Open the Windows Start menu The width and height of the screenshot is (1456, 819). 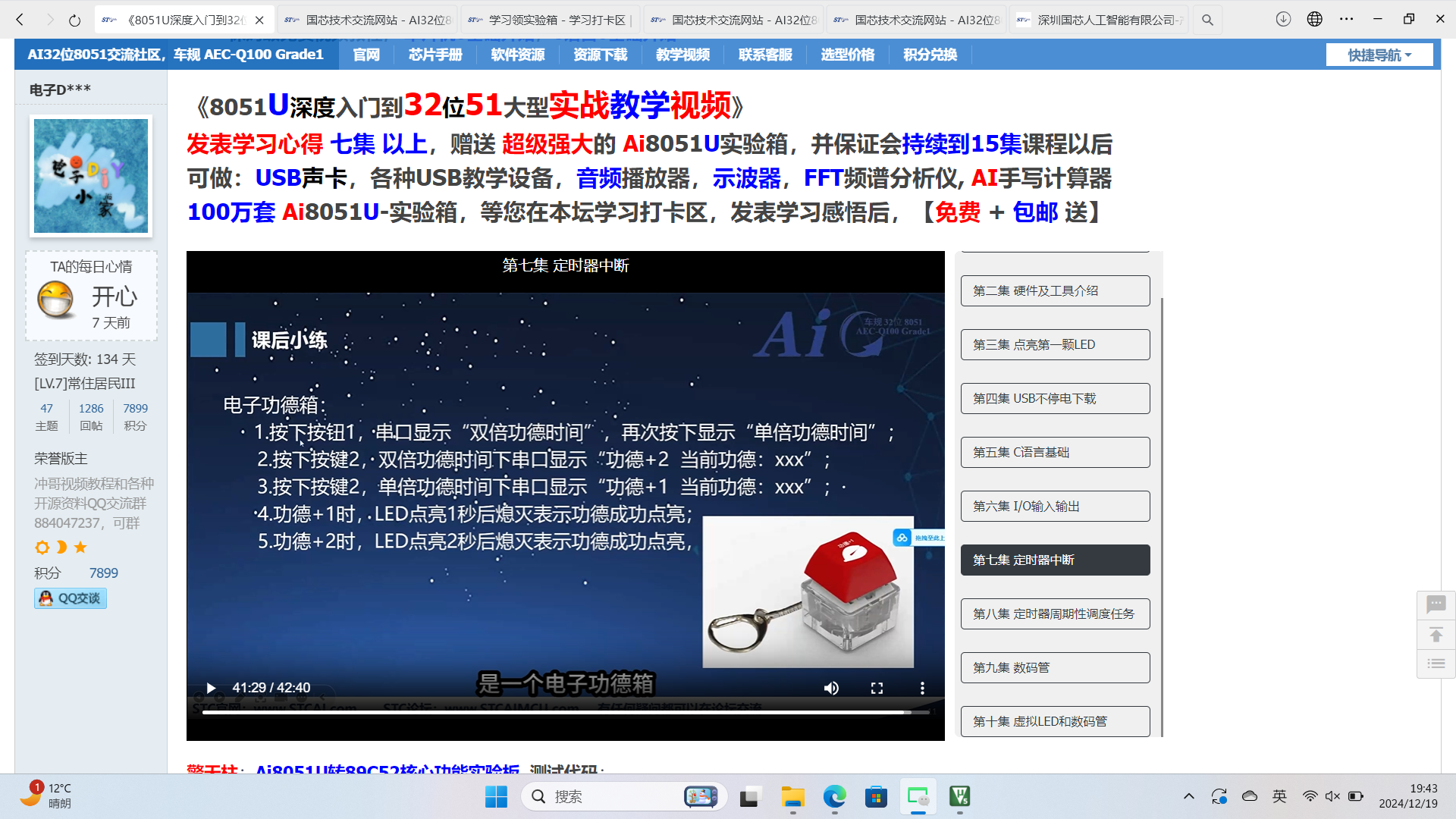[496, 796]
